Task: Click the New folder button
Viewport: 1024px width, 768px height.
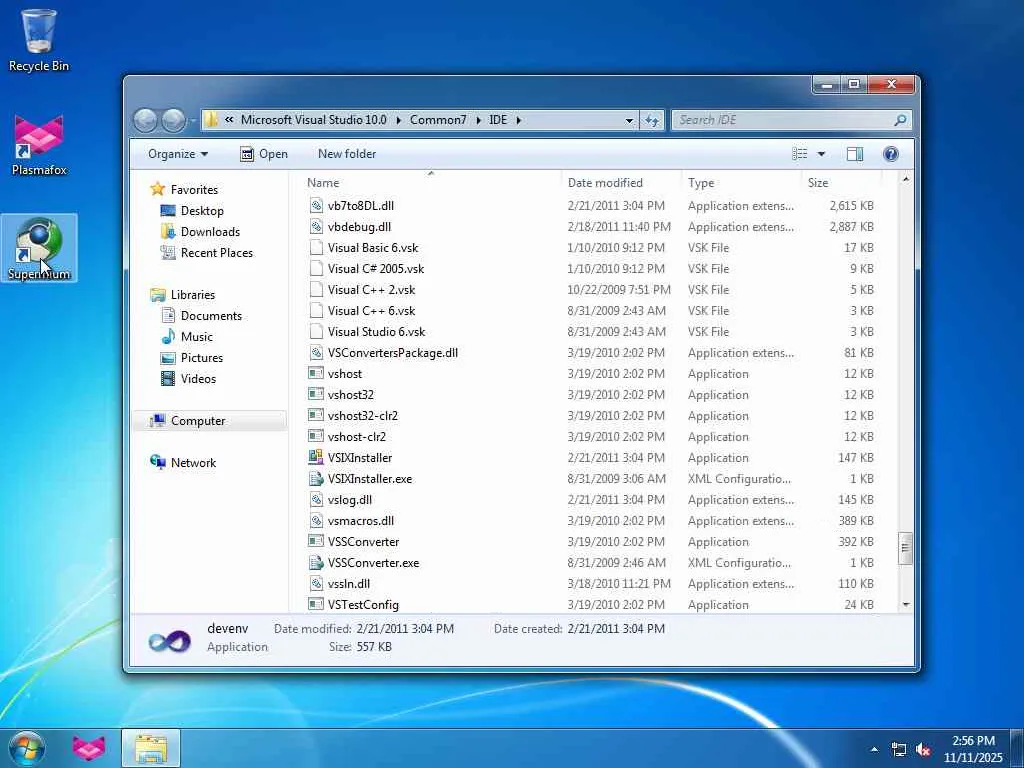Action: (347, 154)
